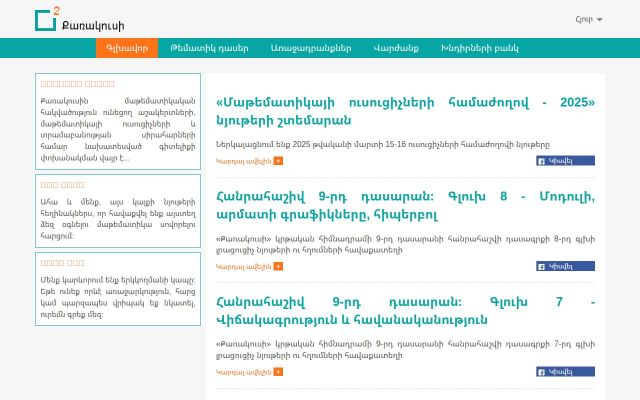Click the first sidebar box about Քառակուսին
This screenshot has width=640, height=400.
[x=118, y=122]
